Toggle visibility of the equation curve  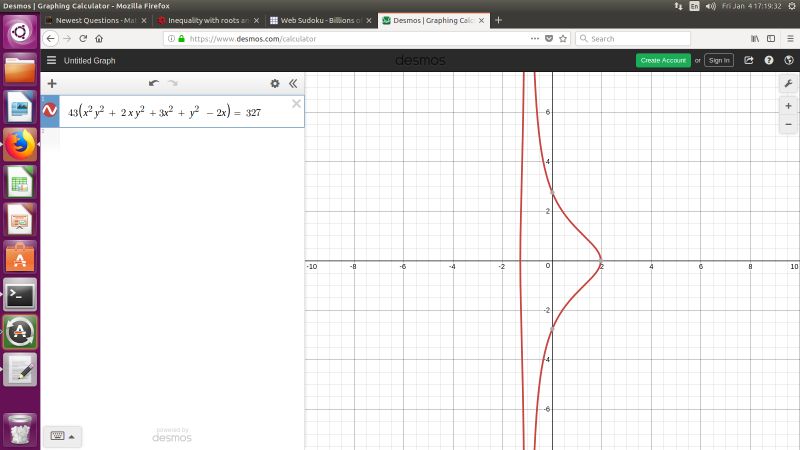click(x=50, y=110)
